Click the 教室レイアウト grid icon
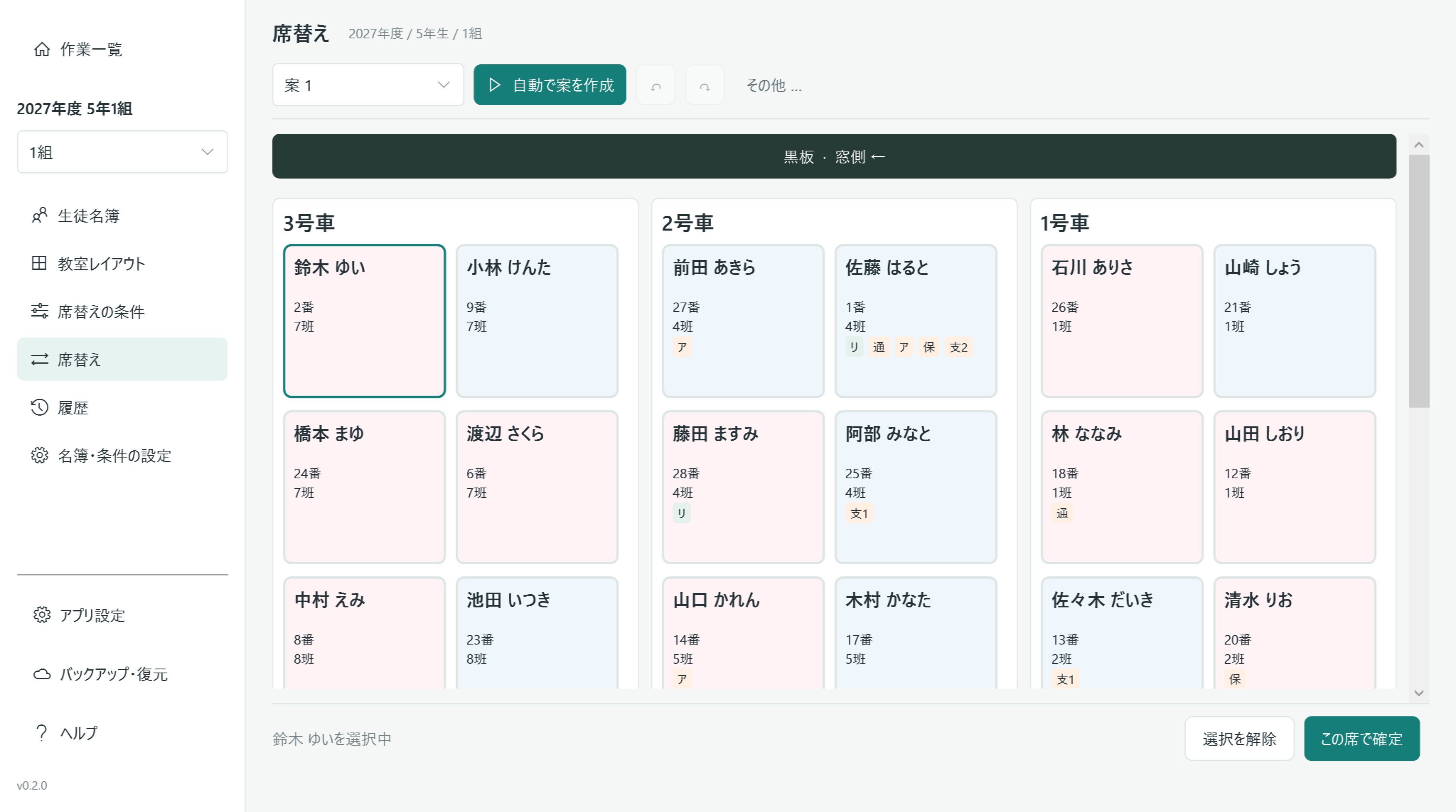This screenshot has height=812, width=1456. [39, 263]
